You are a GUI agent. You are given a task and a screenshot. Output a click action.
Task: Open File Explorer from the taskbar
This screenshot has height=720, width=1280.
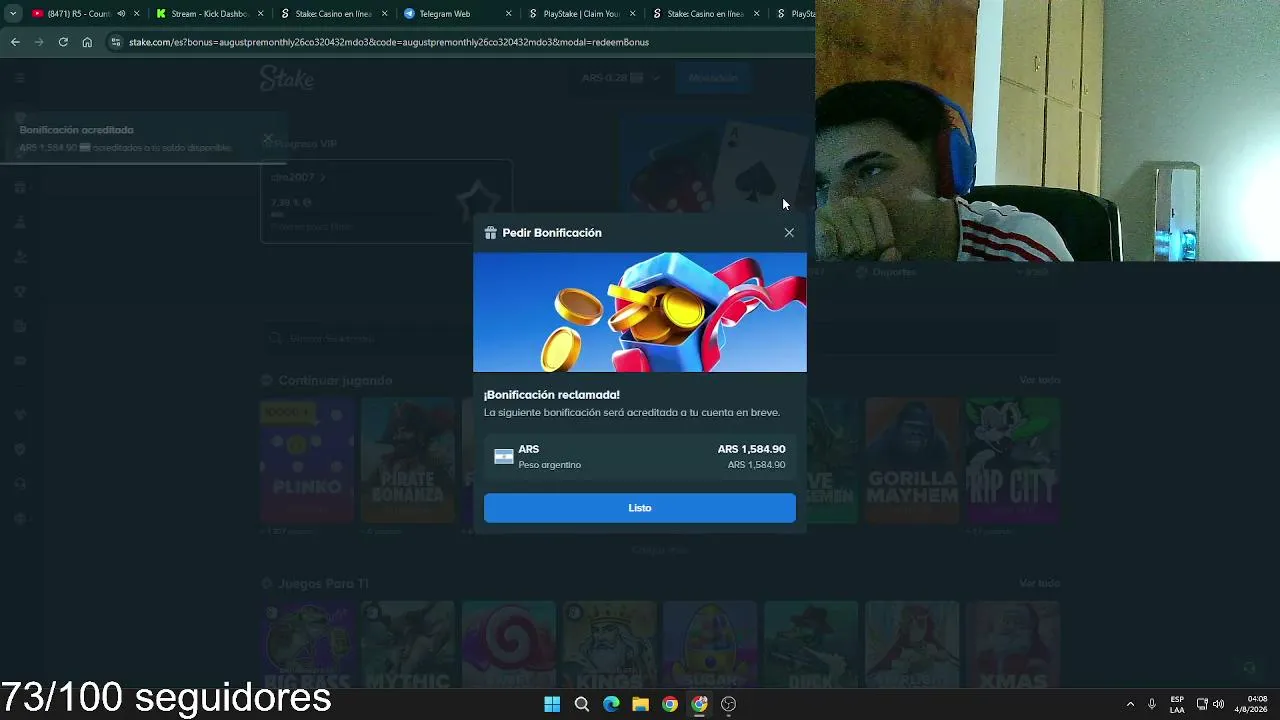click(641, 704)
